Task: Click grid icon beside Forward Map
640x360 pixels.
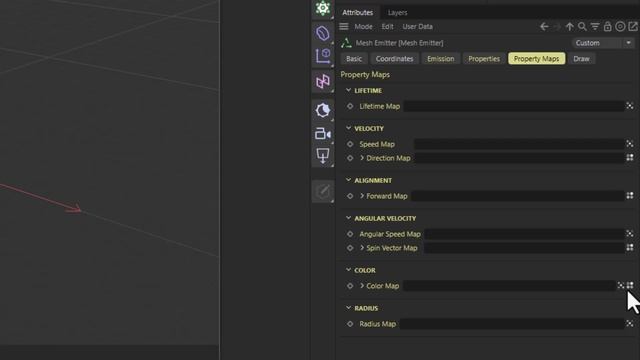Action: pyautogui.click(x=630, y=196)
